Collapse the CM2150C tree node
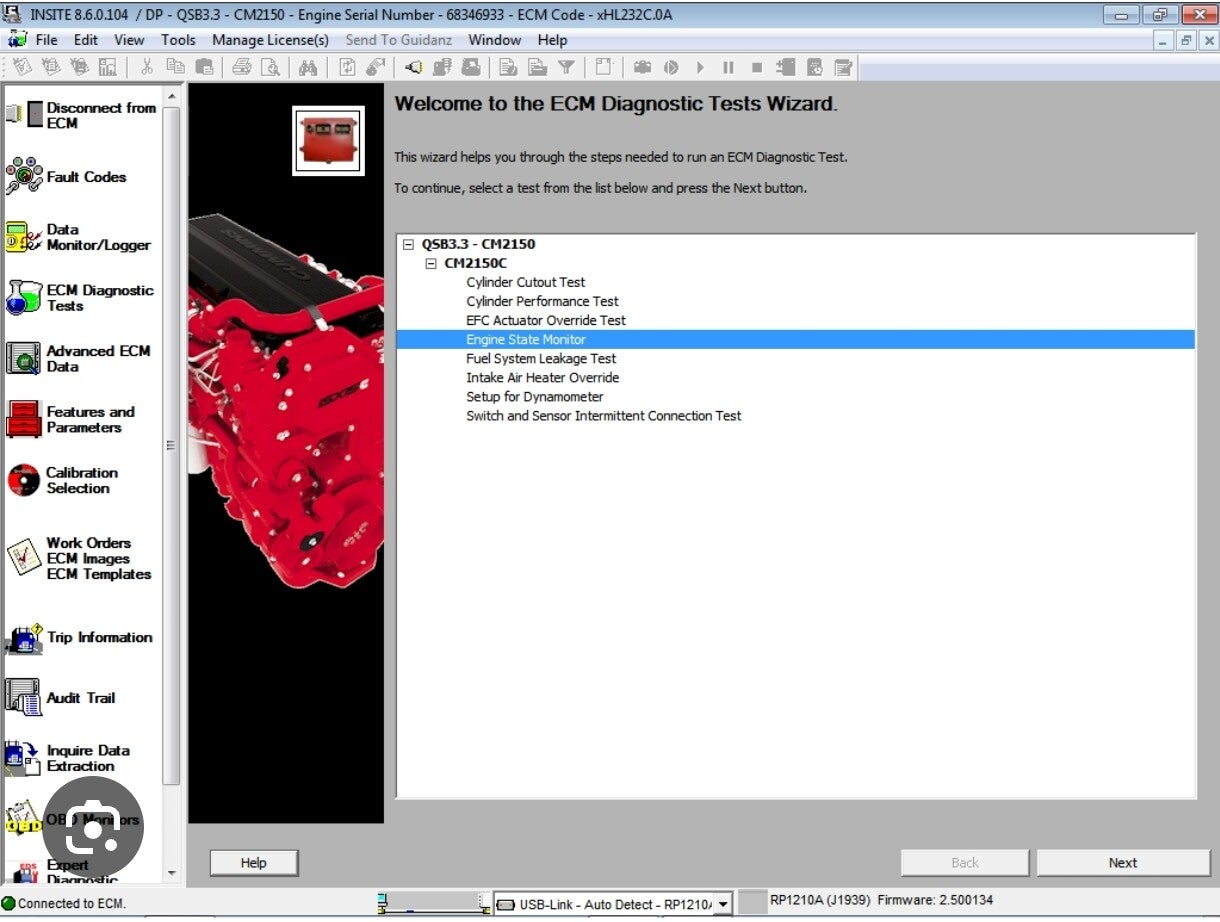1220x922 pixels. [431, 263]
